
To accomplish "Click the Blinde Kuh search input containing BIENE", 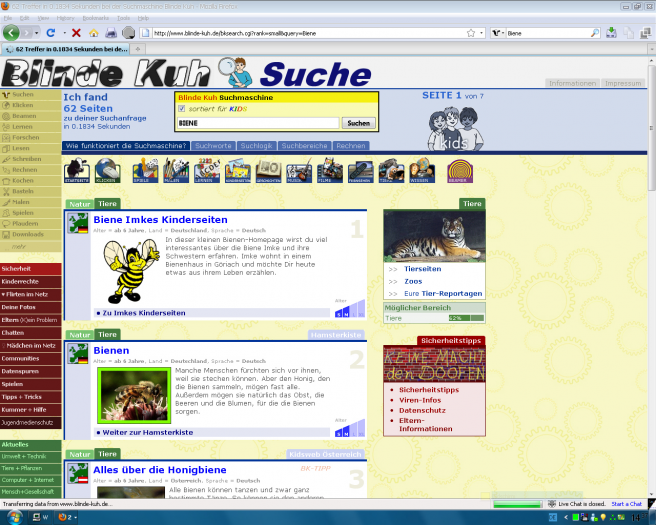I will [x=258, y=123].
